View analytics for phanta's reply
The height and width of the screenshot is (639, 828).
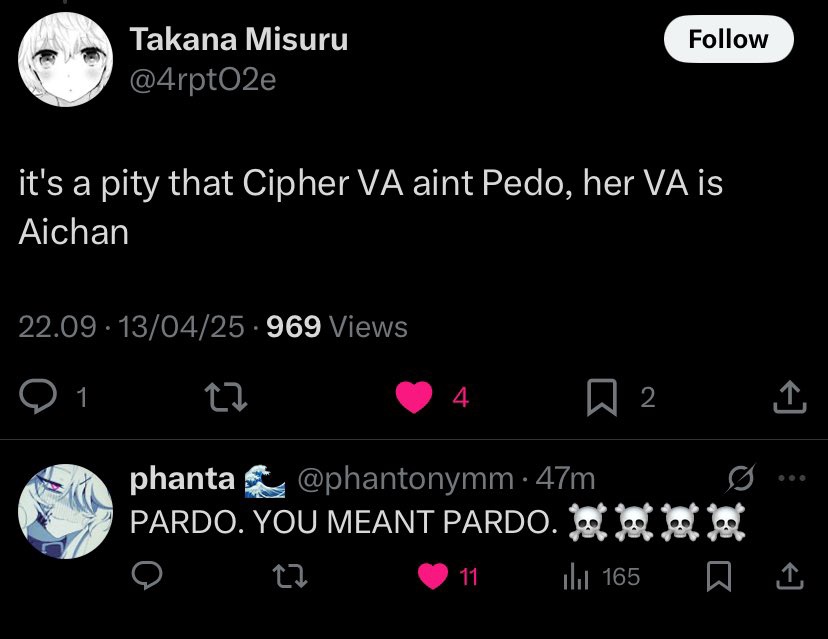click(x=578, y=577)
